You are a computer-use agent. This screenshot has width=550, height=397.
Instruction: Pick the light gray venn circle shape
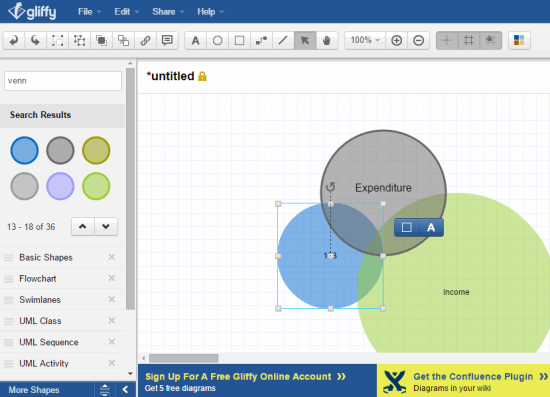pyautogui.click(x=25, y=186)
